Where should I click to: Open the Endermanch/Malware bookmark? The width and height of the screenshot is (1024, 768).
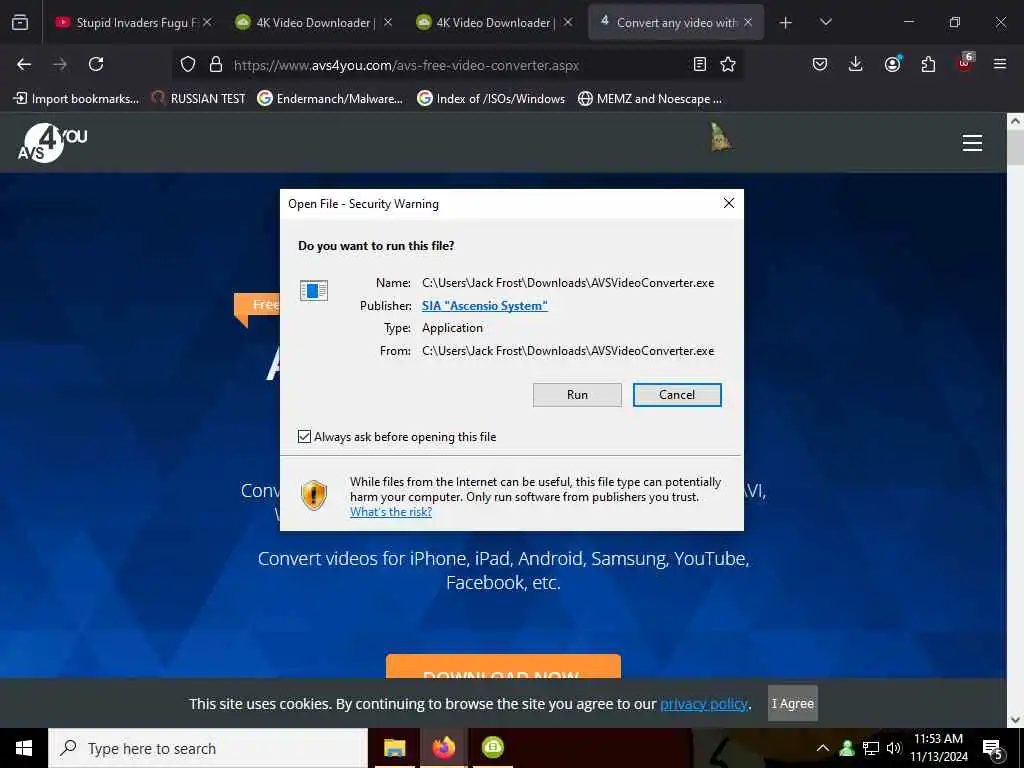point(330,99)
